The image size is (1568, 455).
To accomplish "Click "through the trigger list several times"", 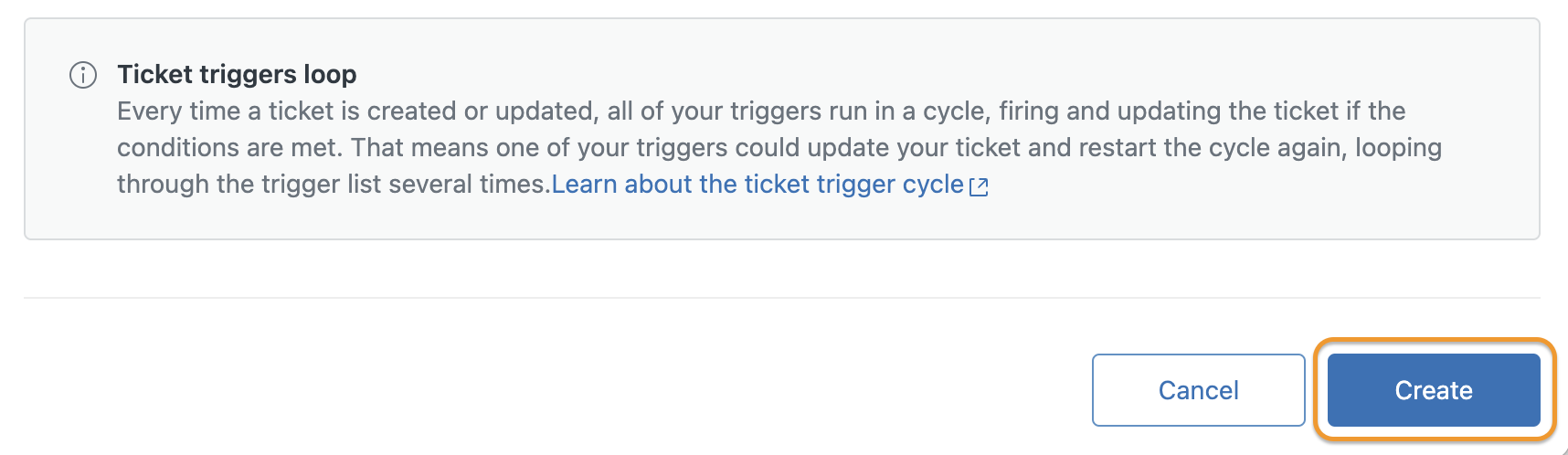I will pyautogui.click(x=331, y=185).
